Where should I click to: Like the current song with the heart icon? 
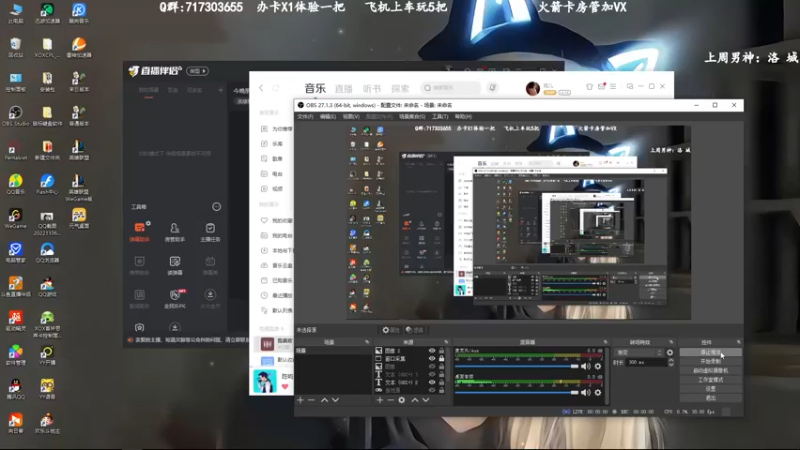click(x=285, y=386)
